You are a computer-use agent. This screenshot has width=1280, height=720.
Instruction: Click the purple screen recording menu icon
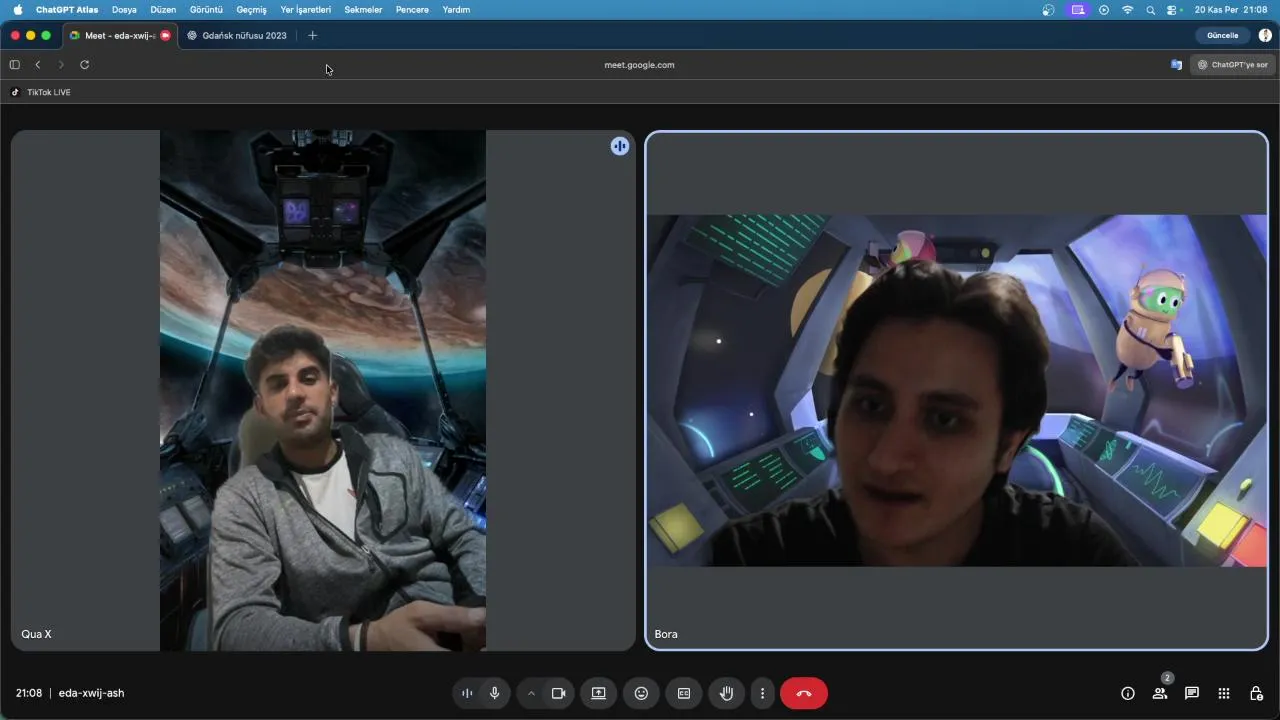tap(1077, 10)
